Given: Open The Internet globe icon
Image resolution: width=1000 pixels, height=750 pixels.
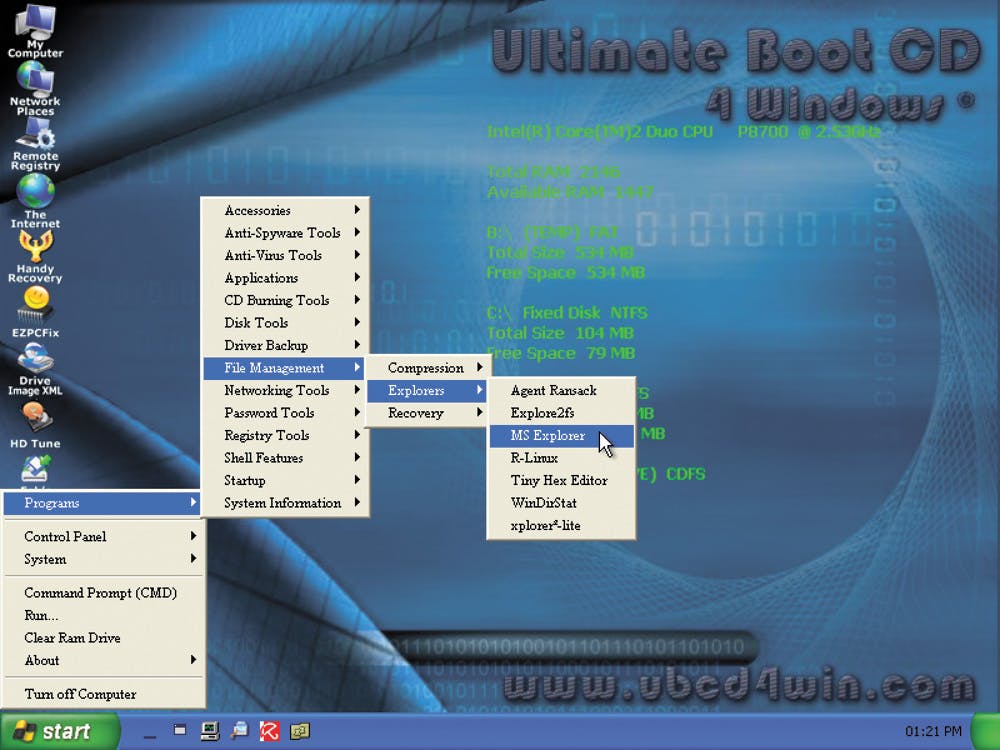Looking at the screenshot, I should [35, 201].
